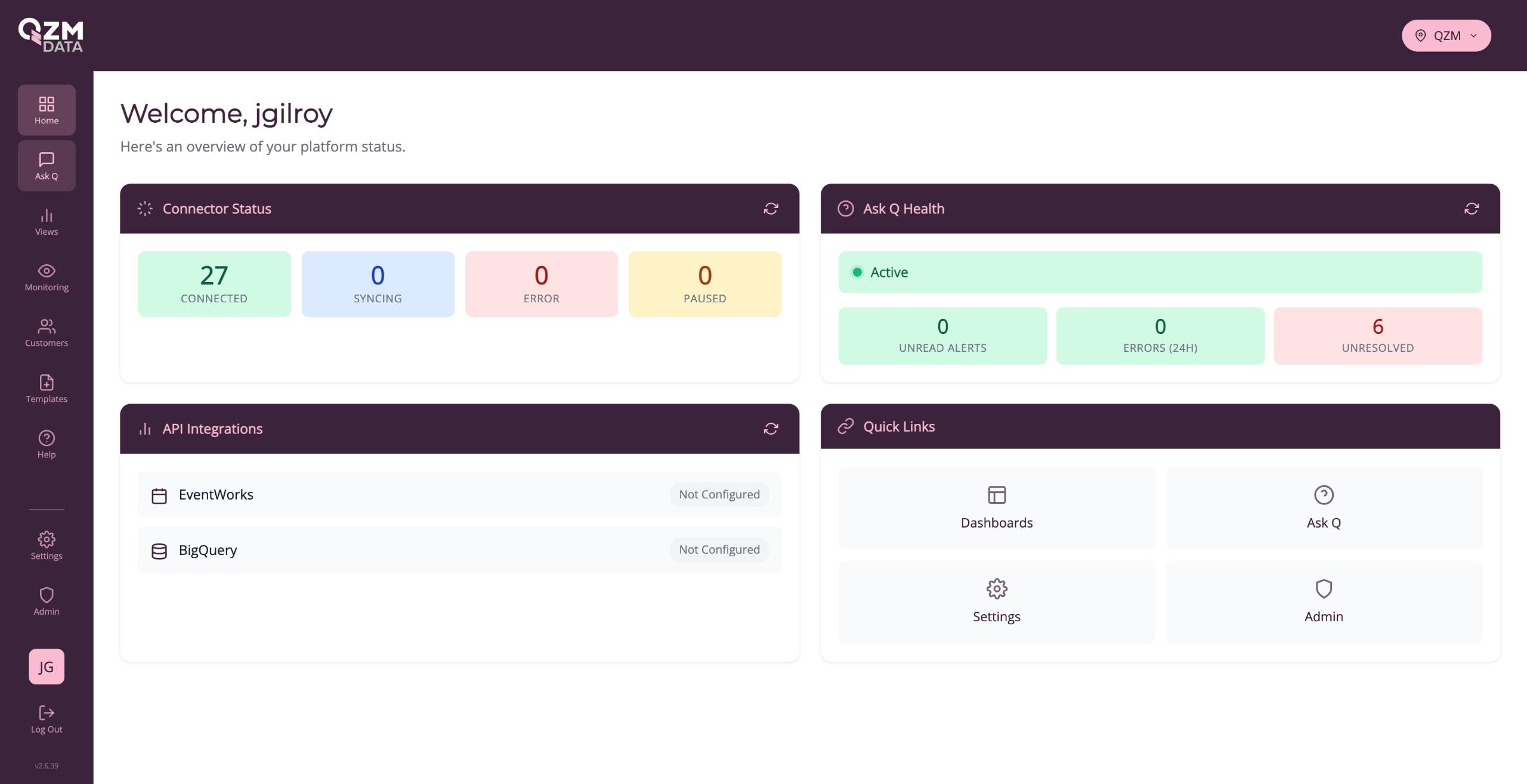Open Settings from the sidebar
The height and width of the screenshot is (784, 1527).
click(x=47, y=546)
